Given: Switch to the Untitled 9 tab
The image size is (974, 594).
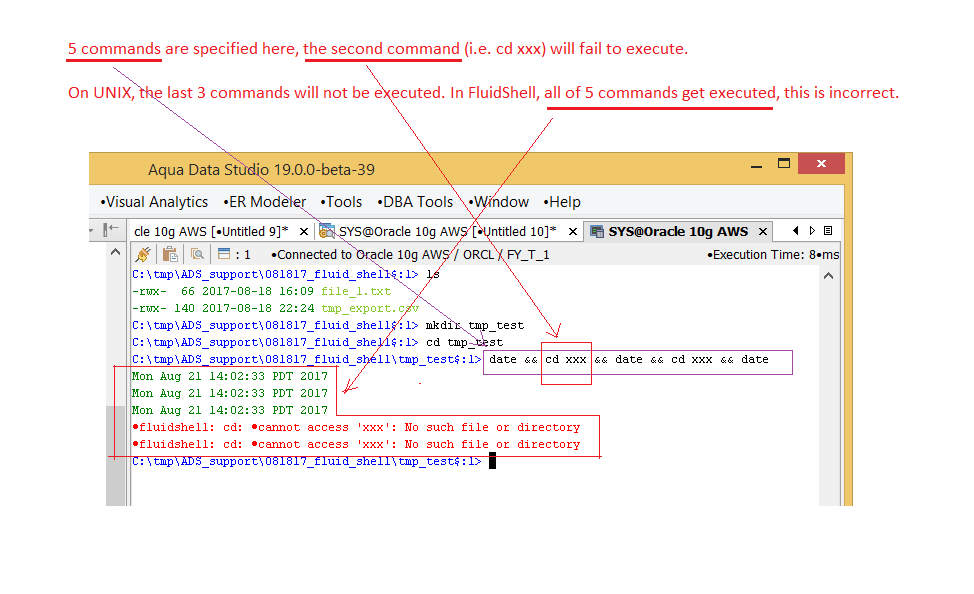Looking at the screenshot, I should click(x=211, y=232).
